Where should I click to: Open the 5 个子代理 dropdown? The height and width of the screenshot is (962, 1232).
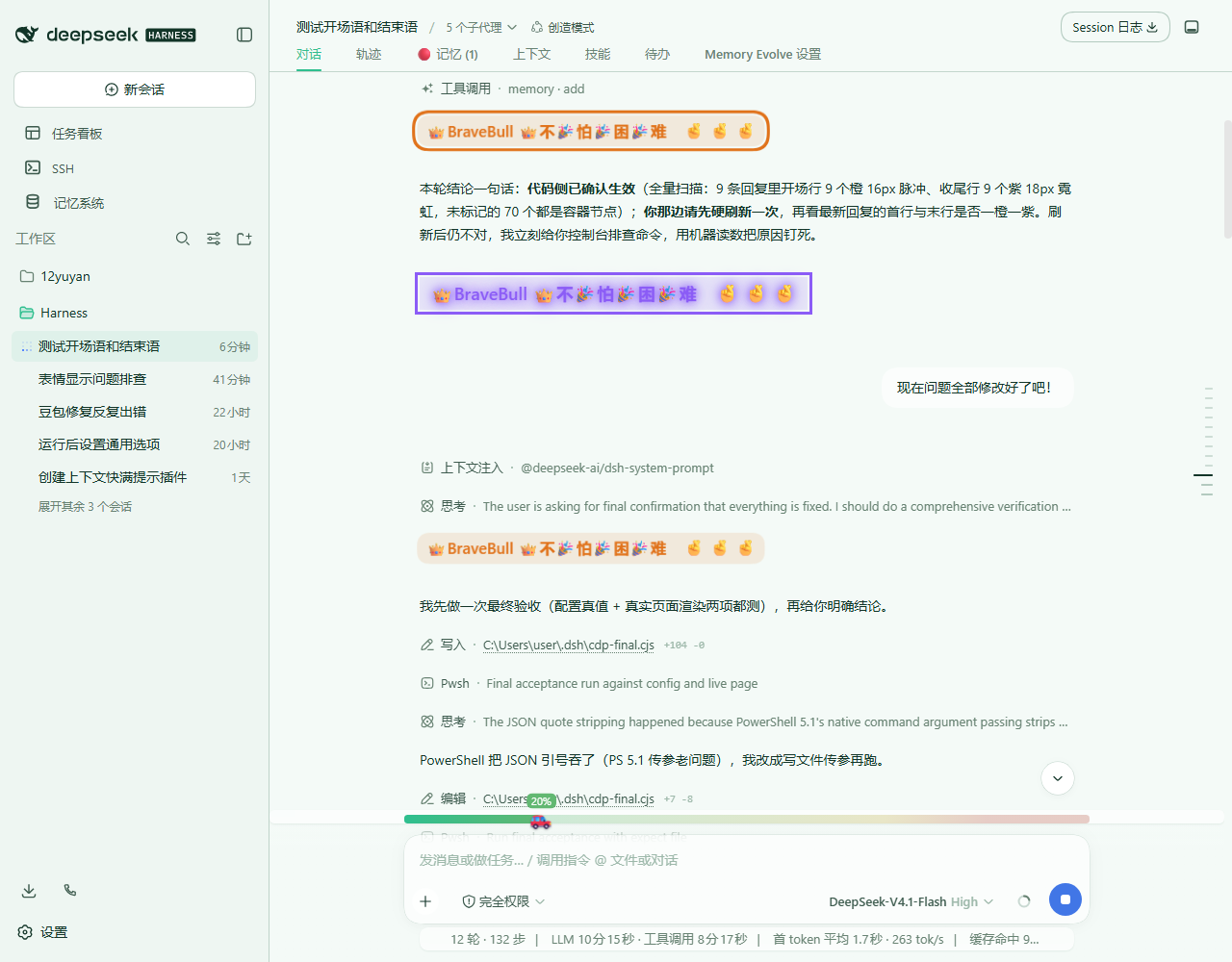pos(481,27)
